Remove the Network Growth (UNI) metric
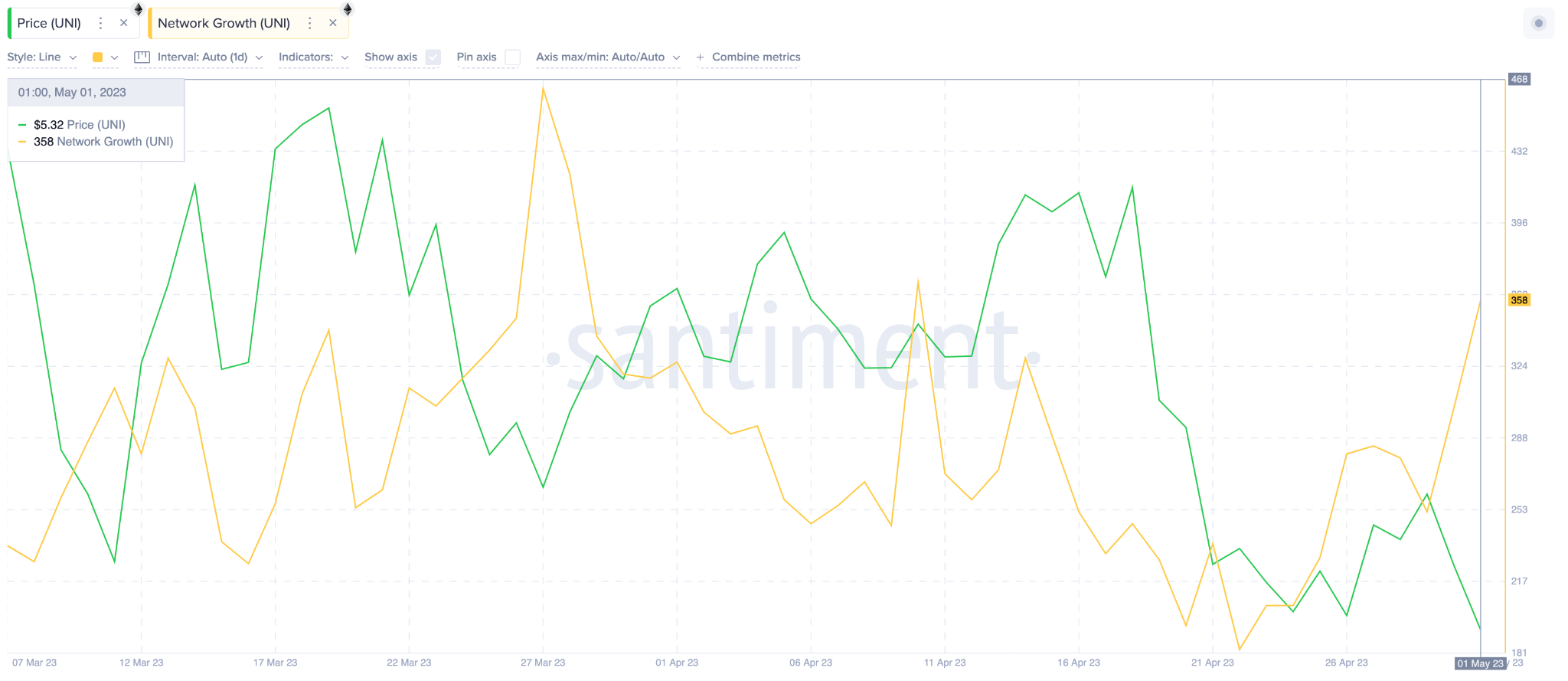1568x681 pixels. click(333, 23)
